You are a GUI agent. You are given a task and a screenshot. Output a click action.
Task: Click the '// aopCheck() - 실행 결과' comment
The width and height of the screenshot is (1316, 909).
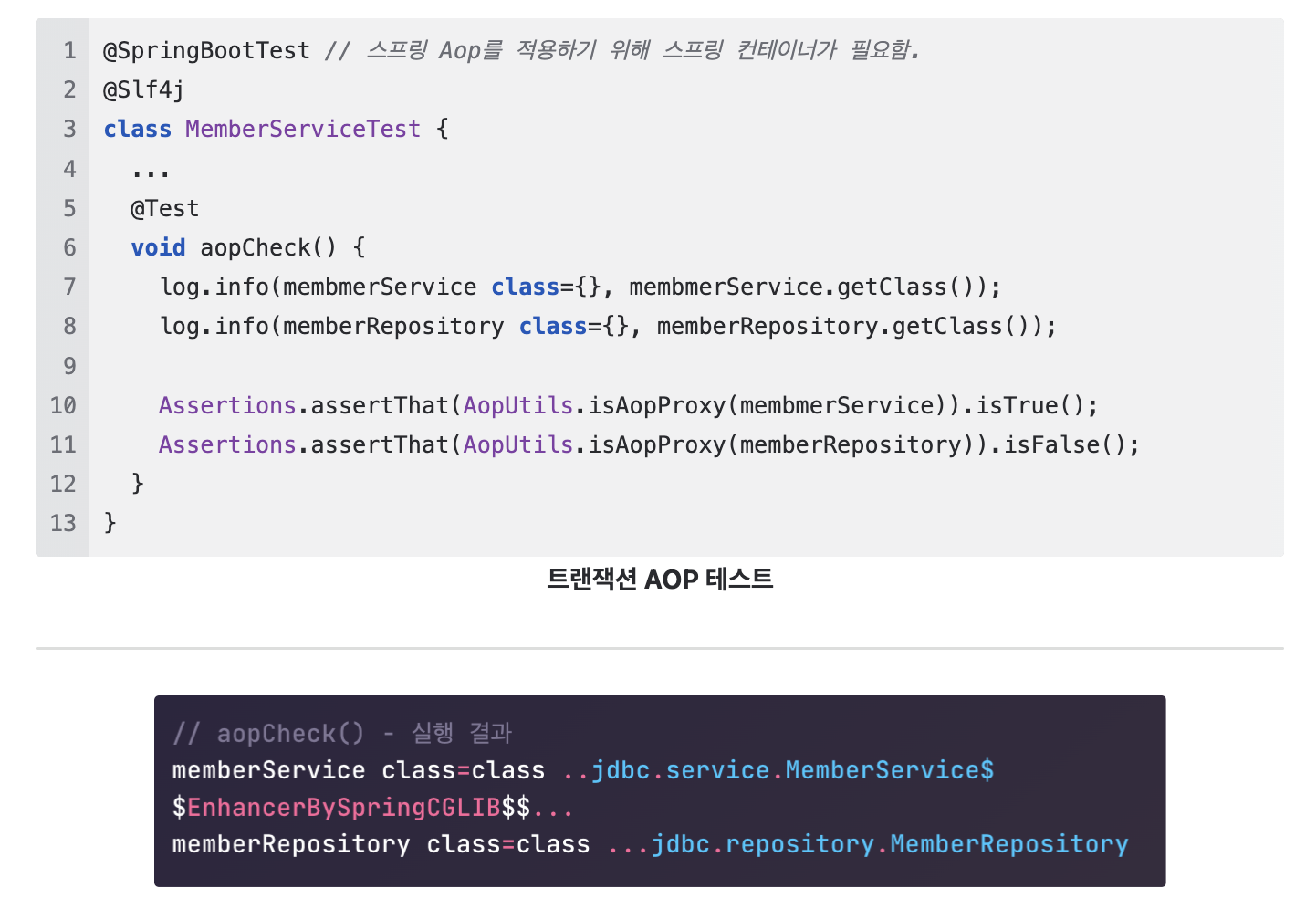(x=342, y=733)
